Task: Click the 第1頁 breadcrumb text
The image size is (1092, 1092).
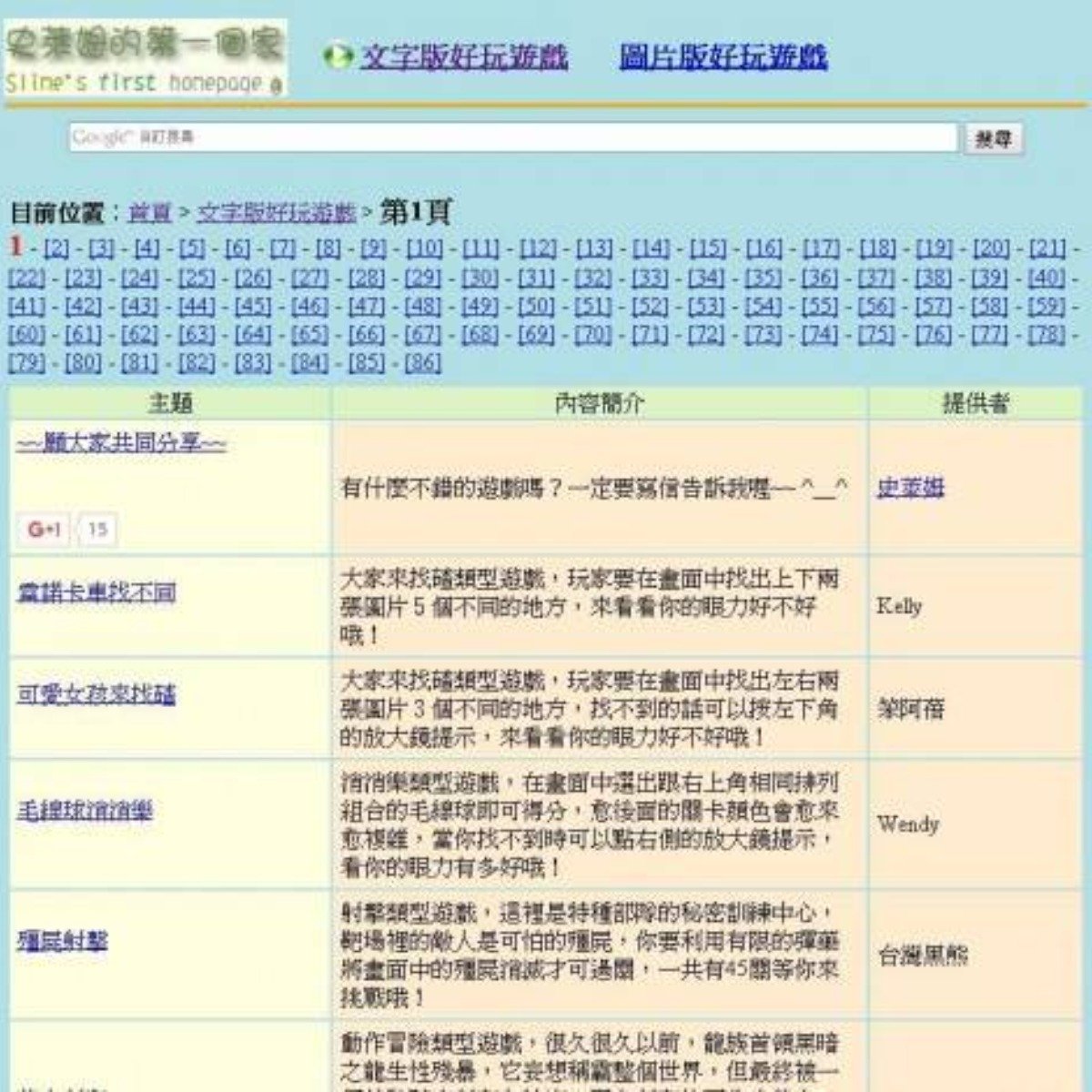Action: (x=416, y=213)
